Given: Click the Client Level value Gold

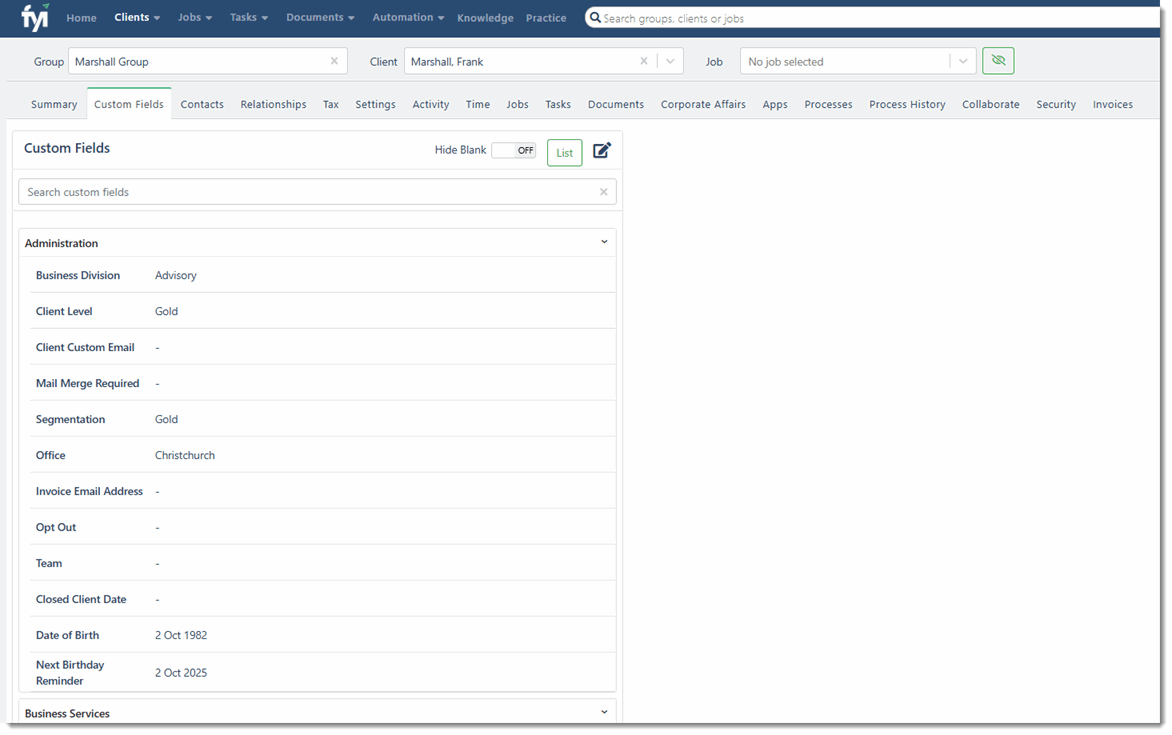Looking at the screenshot, I should pyautogui.click(x=166, y=311).
